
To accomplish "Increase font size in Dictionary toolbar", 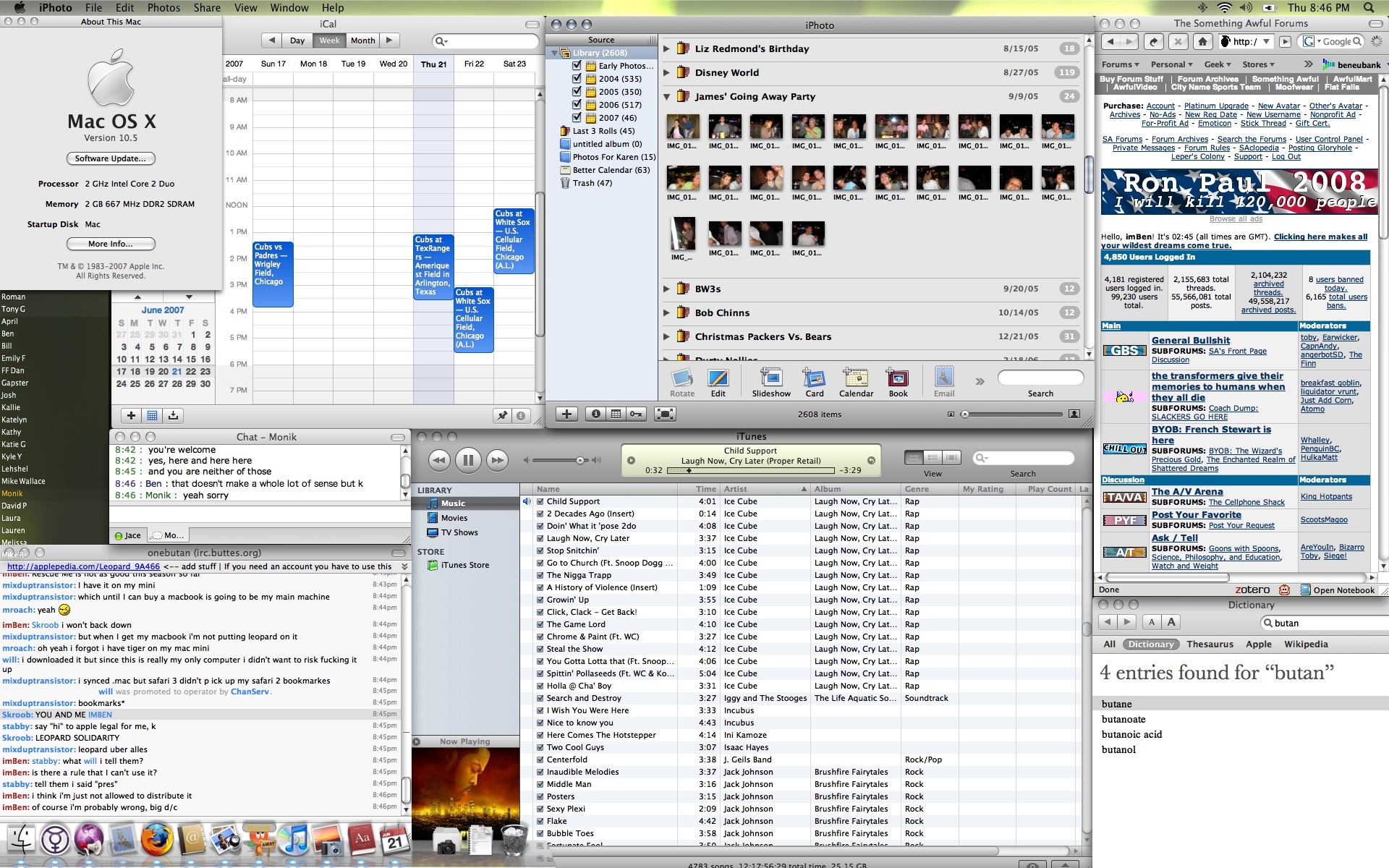I will [1171, 622].
